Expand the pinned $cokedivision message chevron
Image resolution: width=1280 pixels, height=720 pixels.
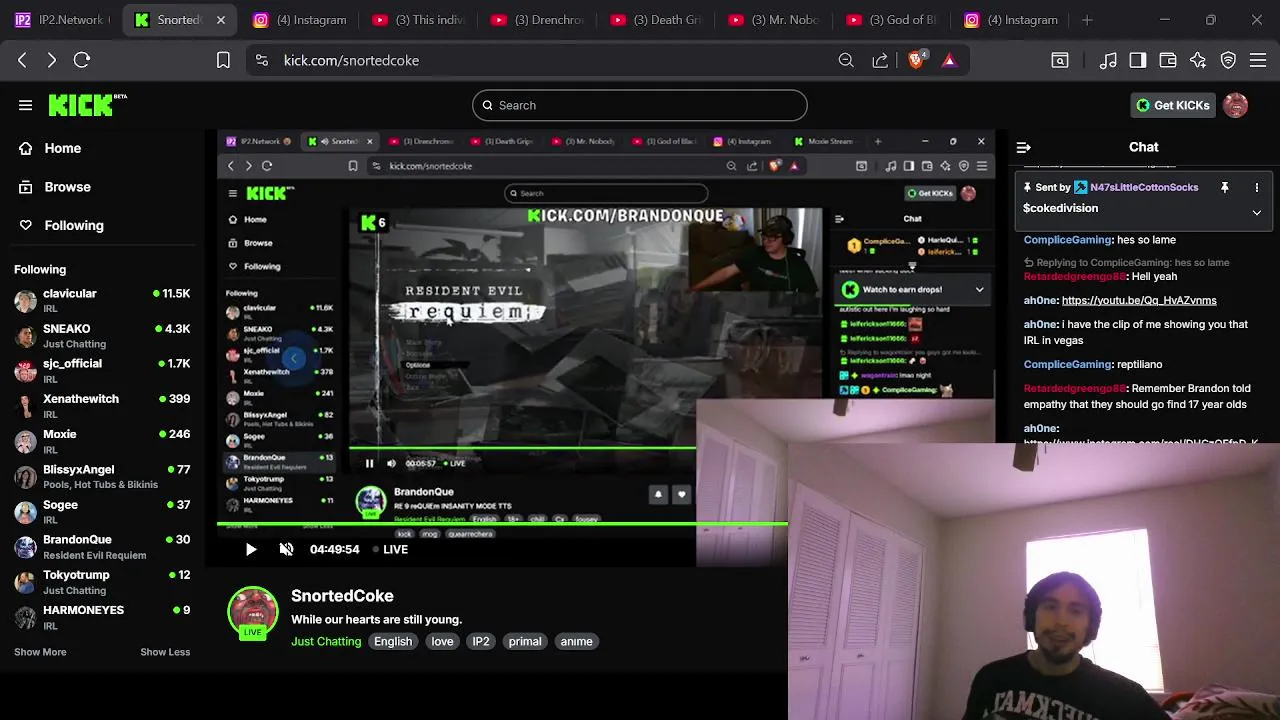(x=1257, y=212)
